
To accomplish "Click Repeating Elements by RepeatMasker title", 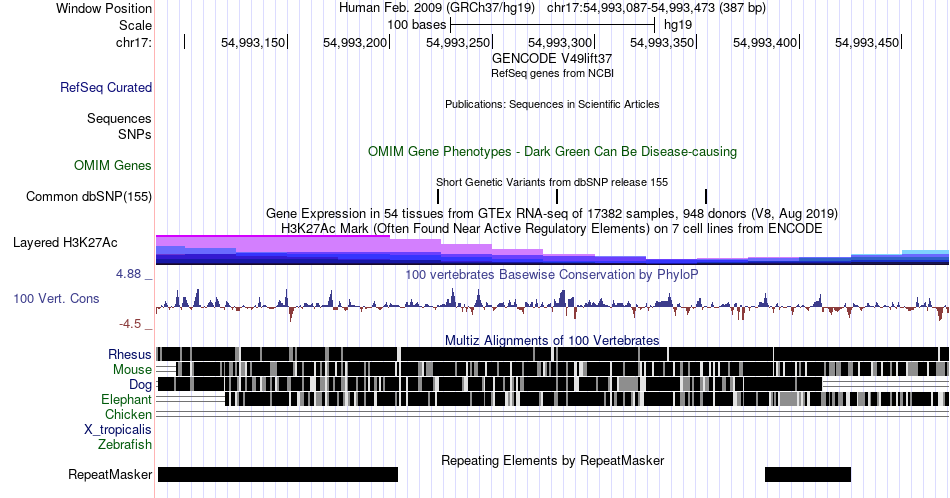I will pyautogui.click(x=552, y=460).
